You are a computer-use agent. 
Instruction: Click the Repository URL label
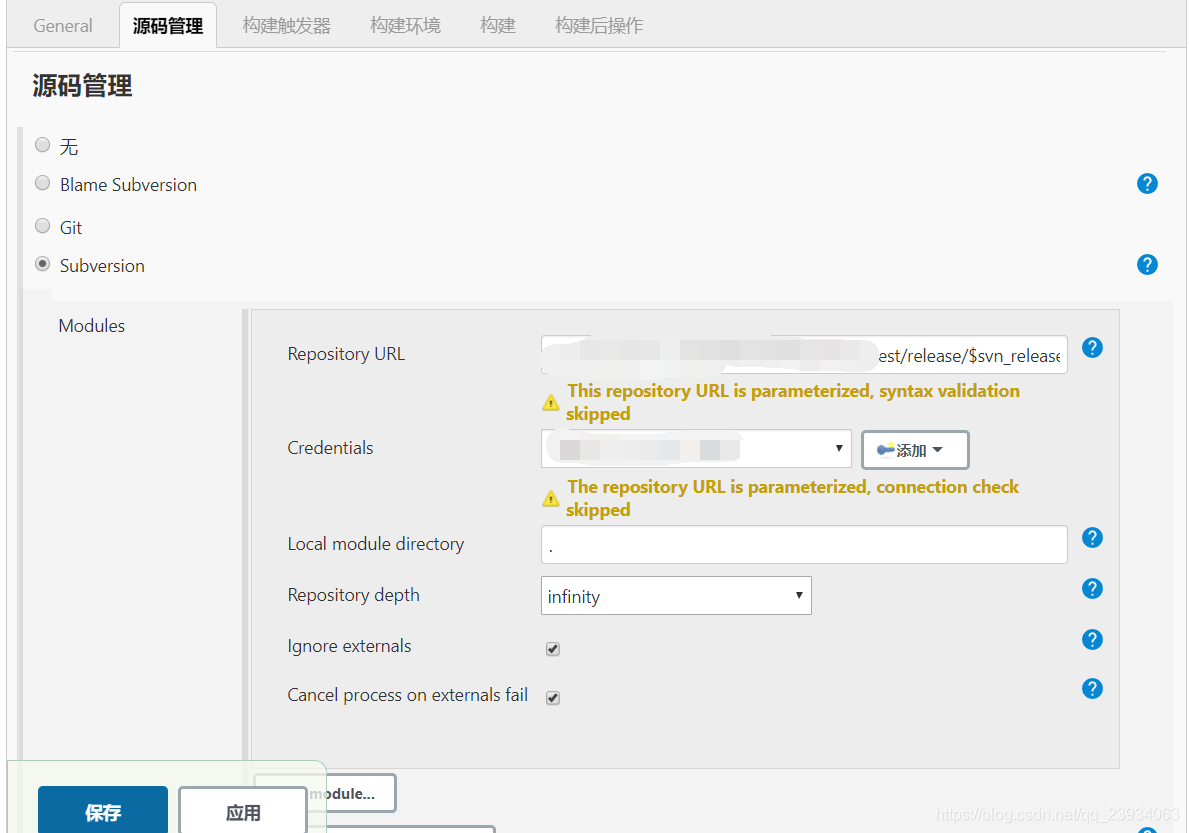(x=346, y=354)
